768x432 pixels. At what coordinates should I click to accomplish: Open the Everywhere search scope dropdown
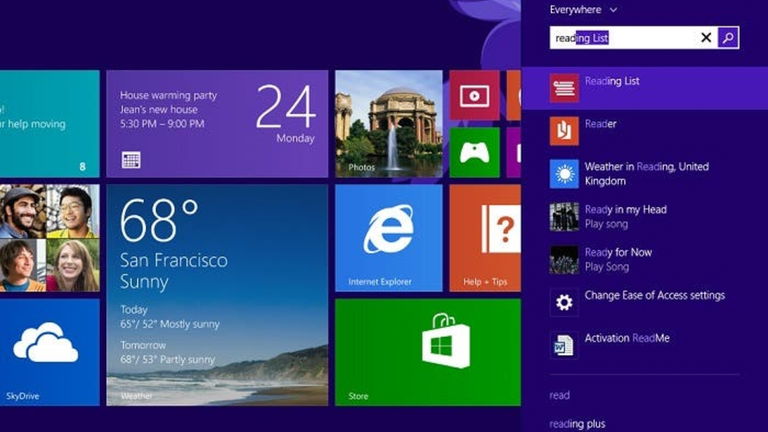583,10
